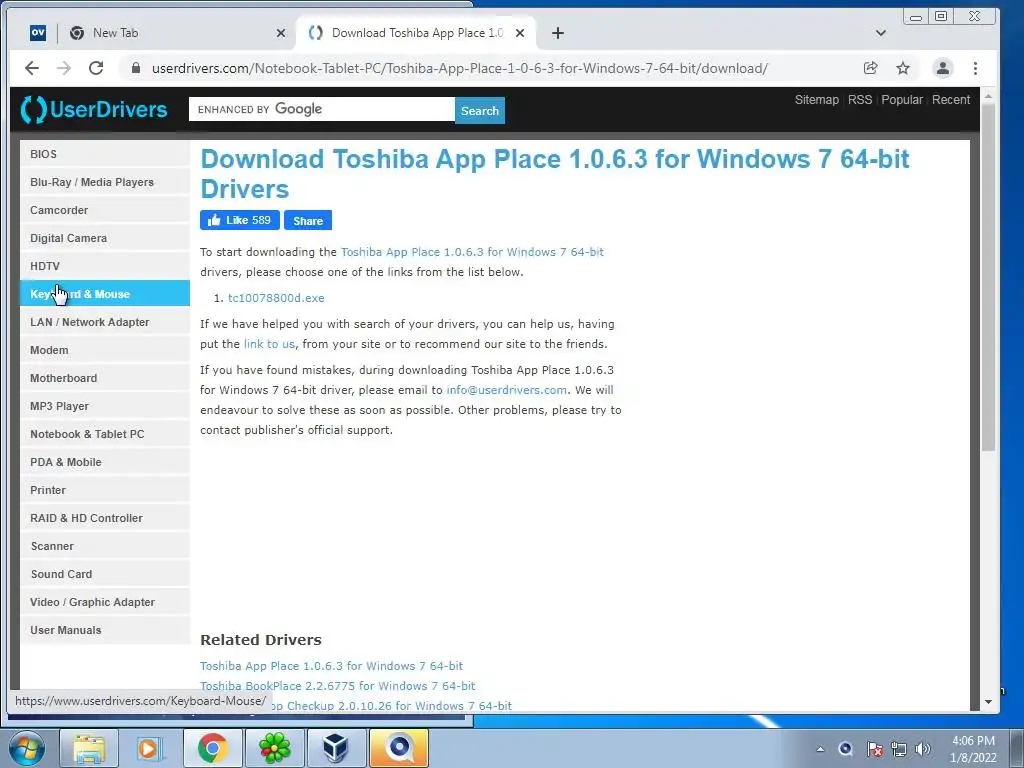Open the Keyboard & Mouse category
1024x768 pixels.
(105, 294)
